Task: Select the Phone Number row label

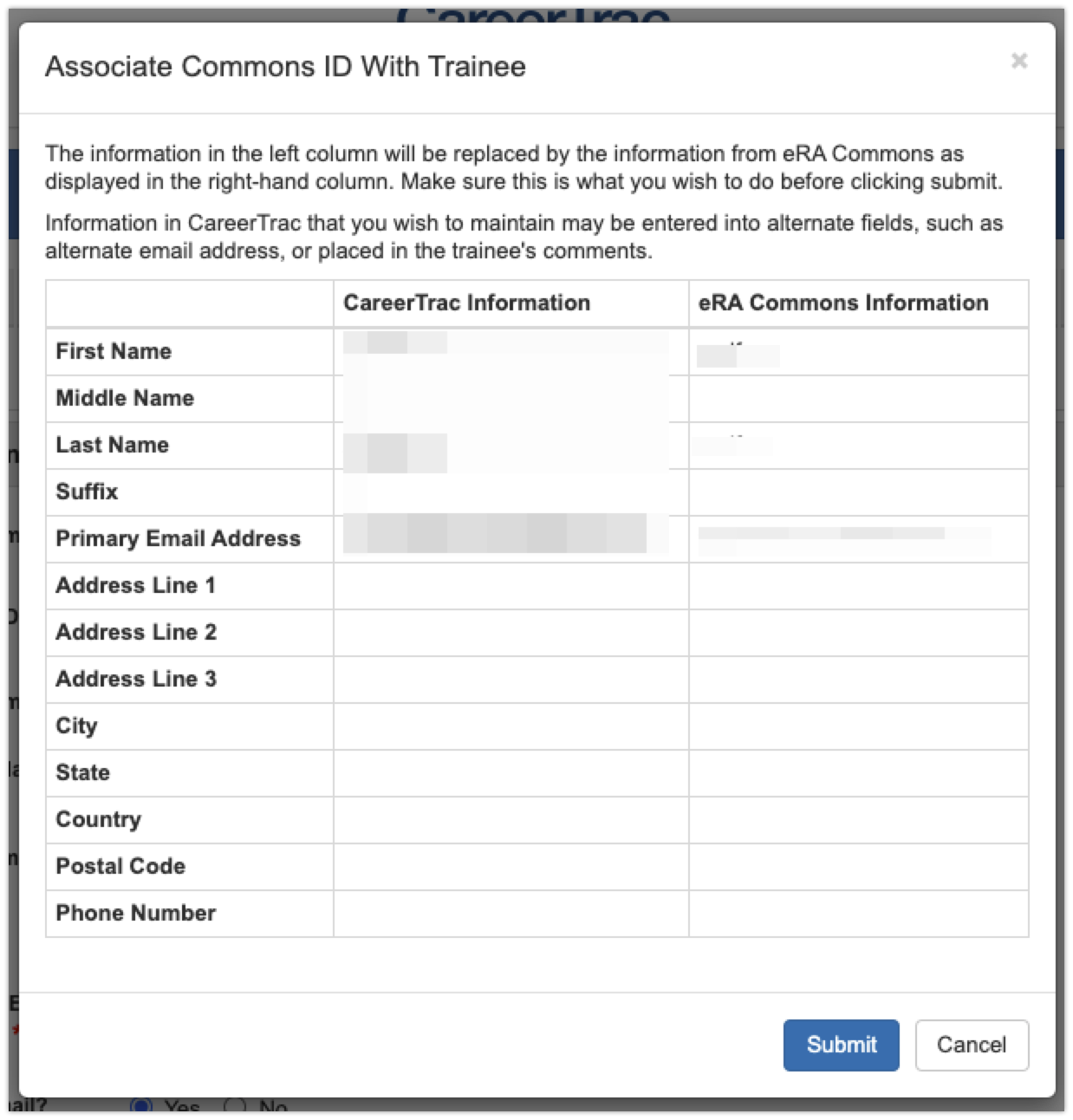Action: [135, 913]
